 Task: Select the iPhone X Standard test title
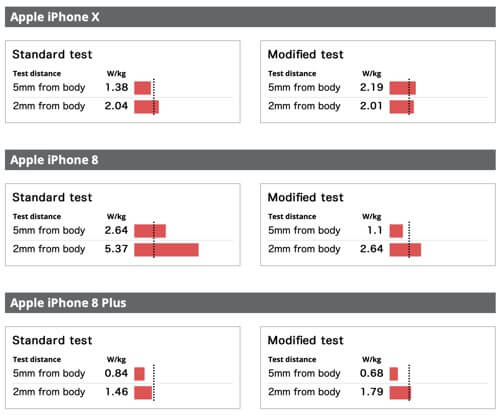pyautogui.click(x=52, y=54)
